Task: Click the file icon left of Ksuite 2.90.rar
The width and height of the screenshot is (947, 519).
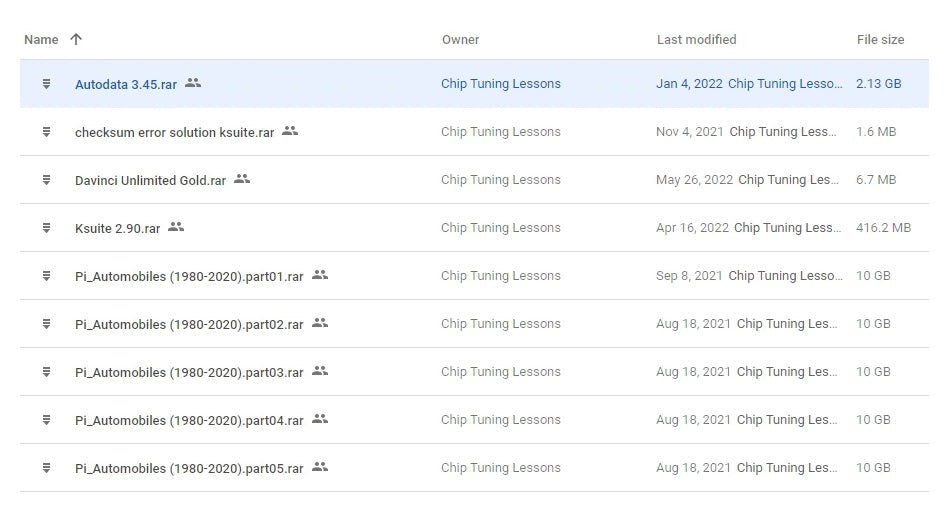Action: tap(46, 228)
